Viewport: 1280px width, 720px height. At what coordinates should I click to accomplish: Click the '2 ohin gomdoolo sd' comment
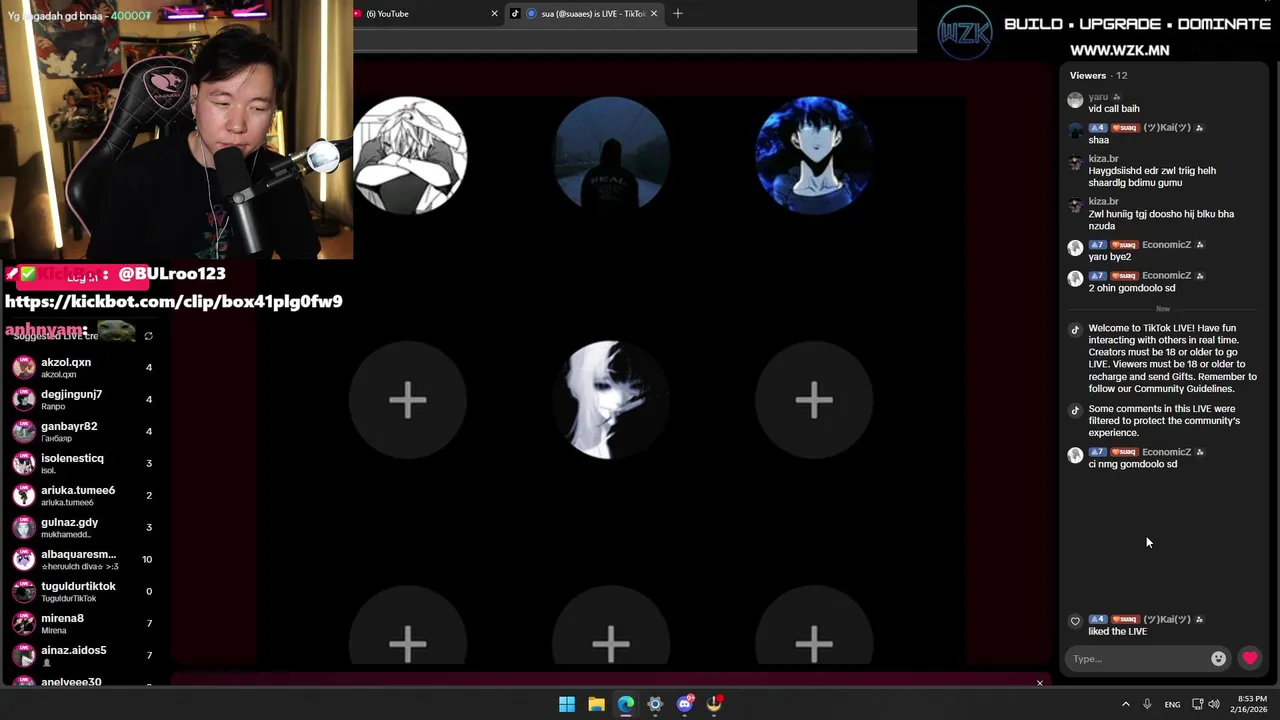pyautogui.click(x=1131, y=288)
